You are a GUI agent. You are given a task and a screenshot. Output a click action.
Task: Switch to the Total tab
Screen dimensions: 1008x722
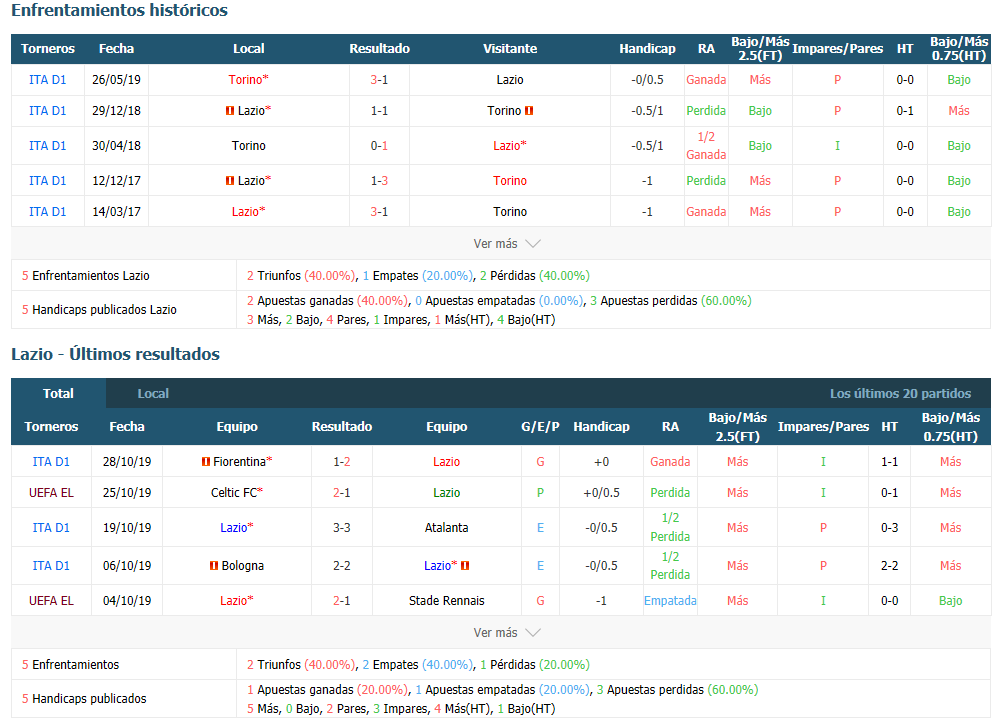click(x=58, y=393)
